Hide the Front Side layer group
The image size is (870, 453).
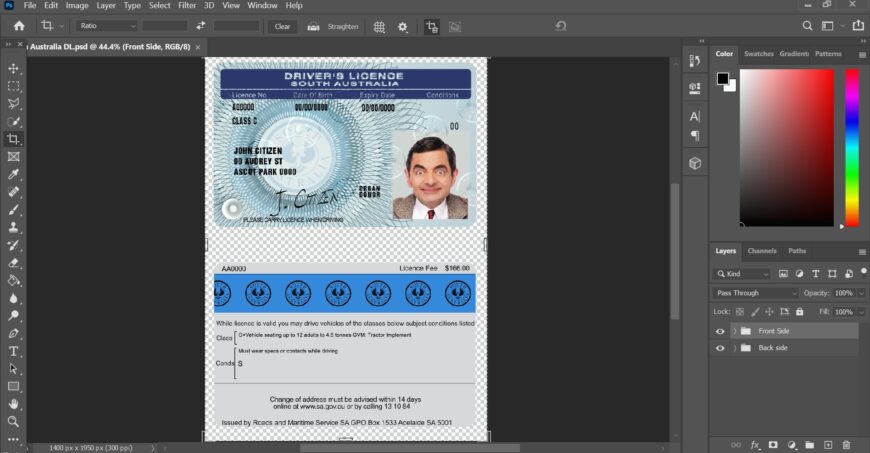click(x=720, y=331)
